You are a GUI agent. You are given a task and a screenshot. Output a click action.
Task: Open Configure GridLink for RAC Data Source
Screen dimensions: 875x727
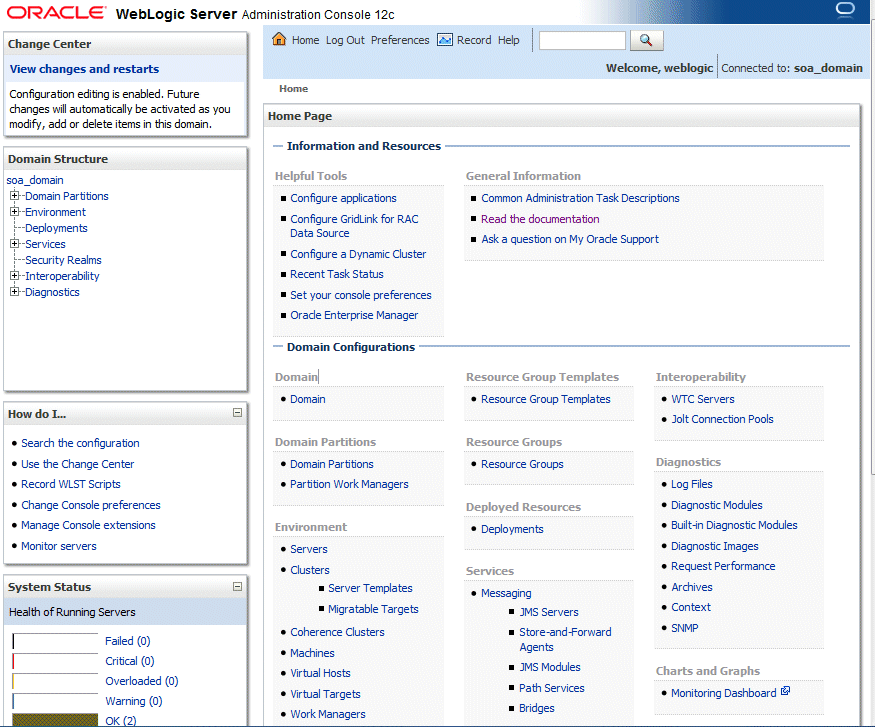pyautogui.click(x=354, y=226)
